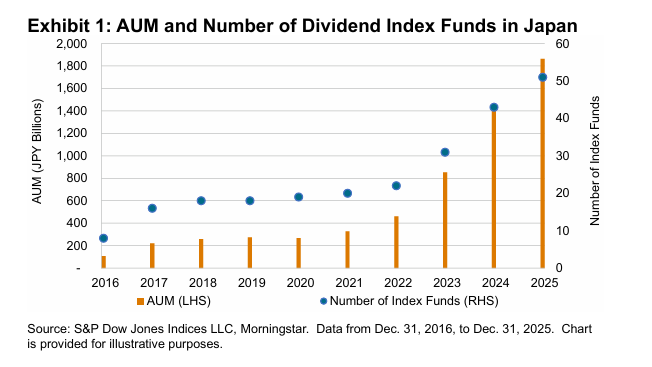Click the vertical 'Number of Index Funds' axis title
This screenshot has width=652, height=367.
tap(595, 161)
